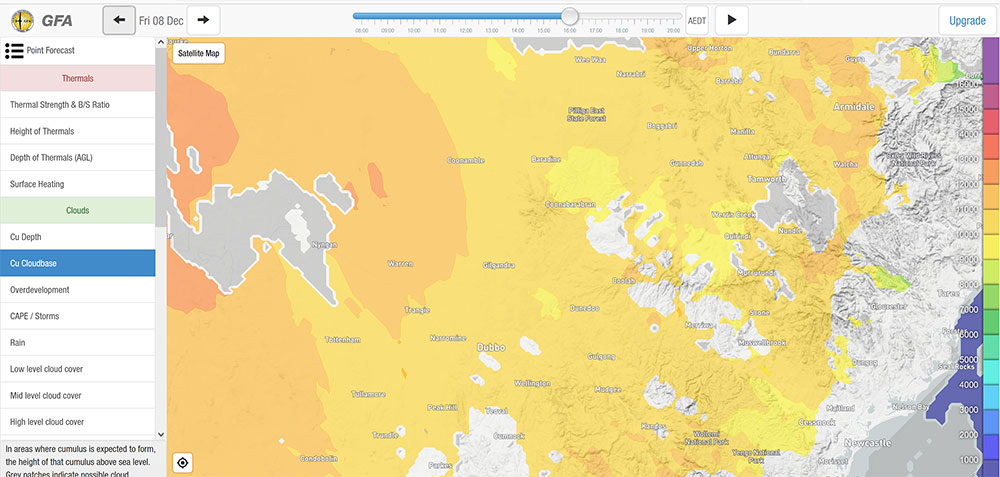1000x477 pixels.
Task: Select Thermal Strength & B/S Ratio layer
Action: tap(77, 105)
